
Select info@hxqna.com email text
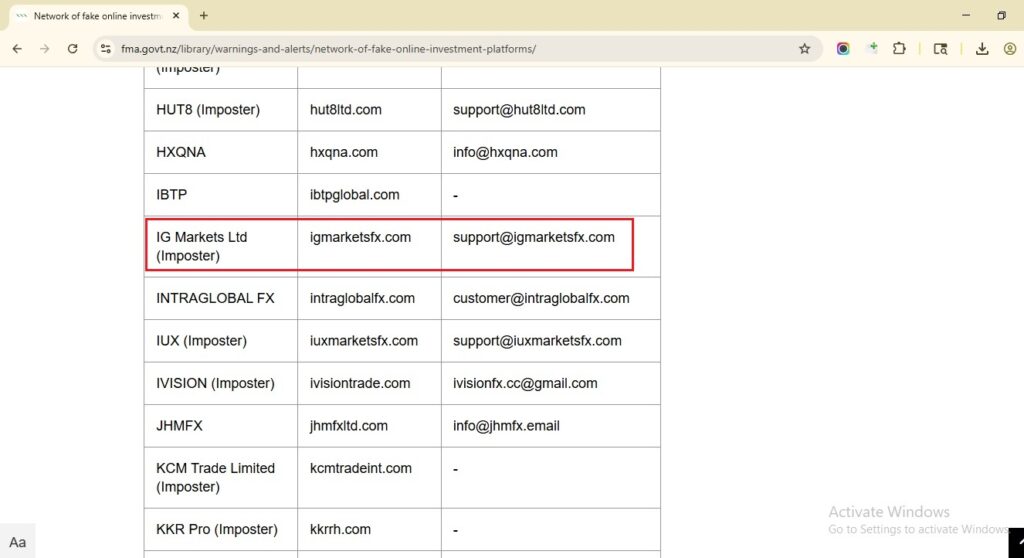coord(505,152)
